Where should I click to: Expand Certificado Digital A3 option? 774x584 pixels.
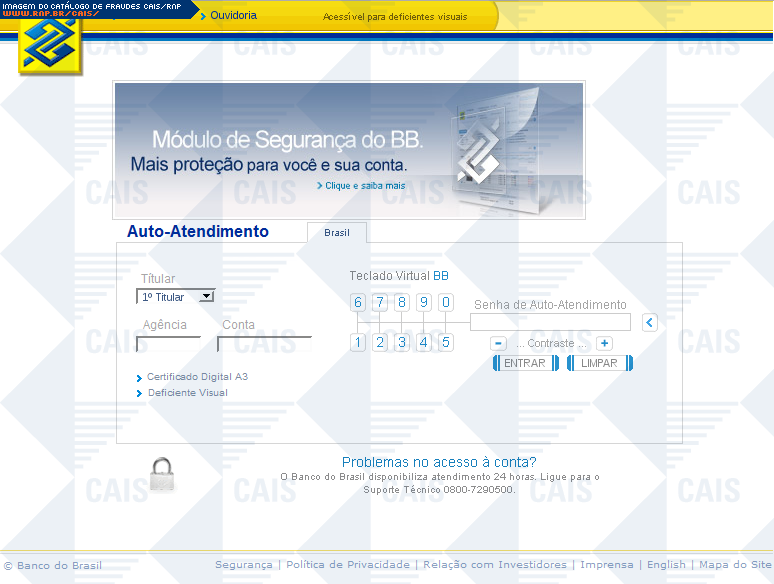197,377
